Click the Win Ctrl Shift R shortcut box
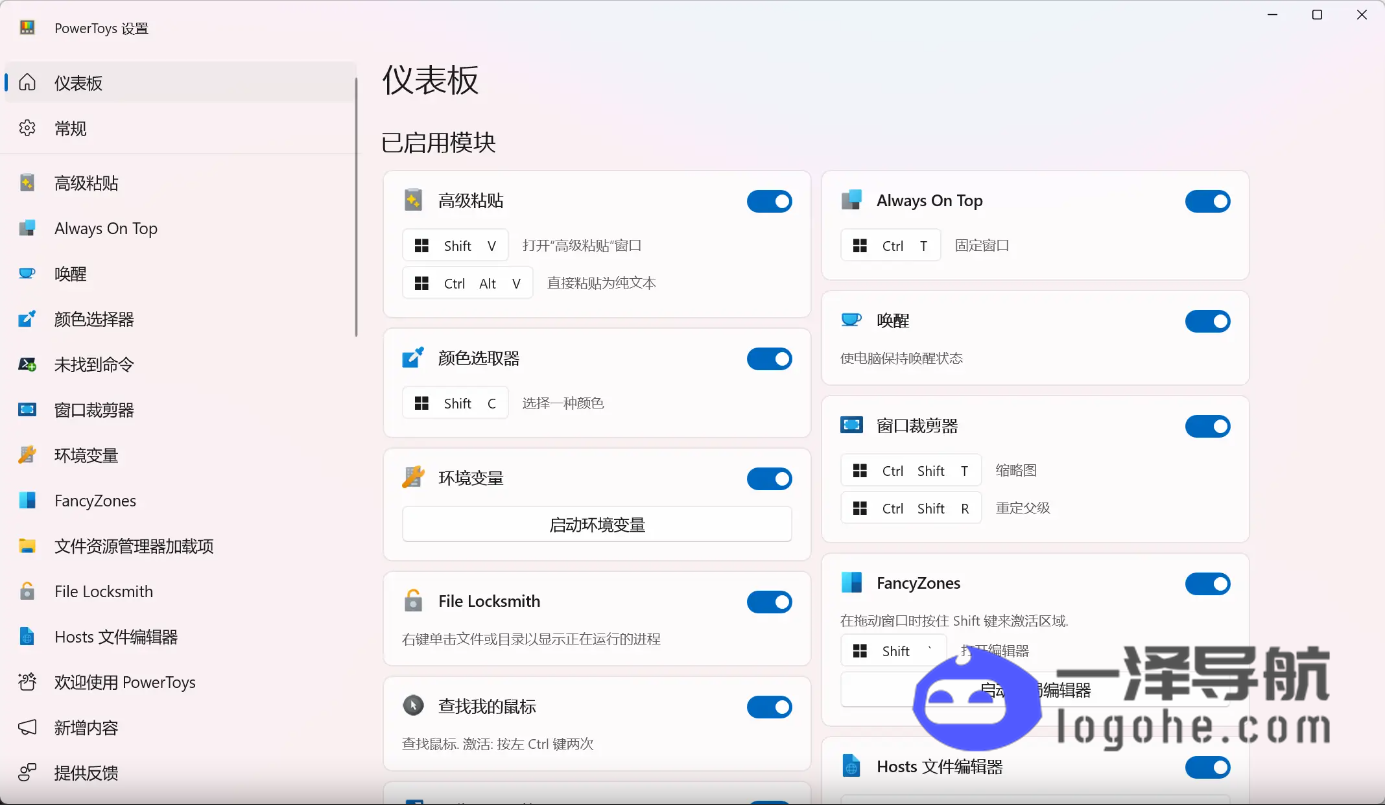 pyautogui.click(x=911, y=508)
